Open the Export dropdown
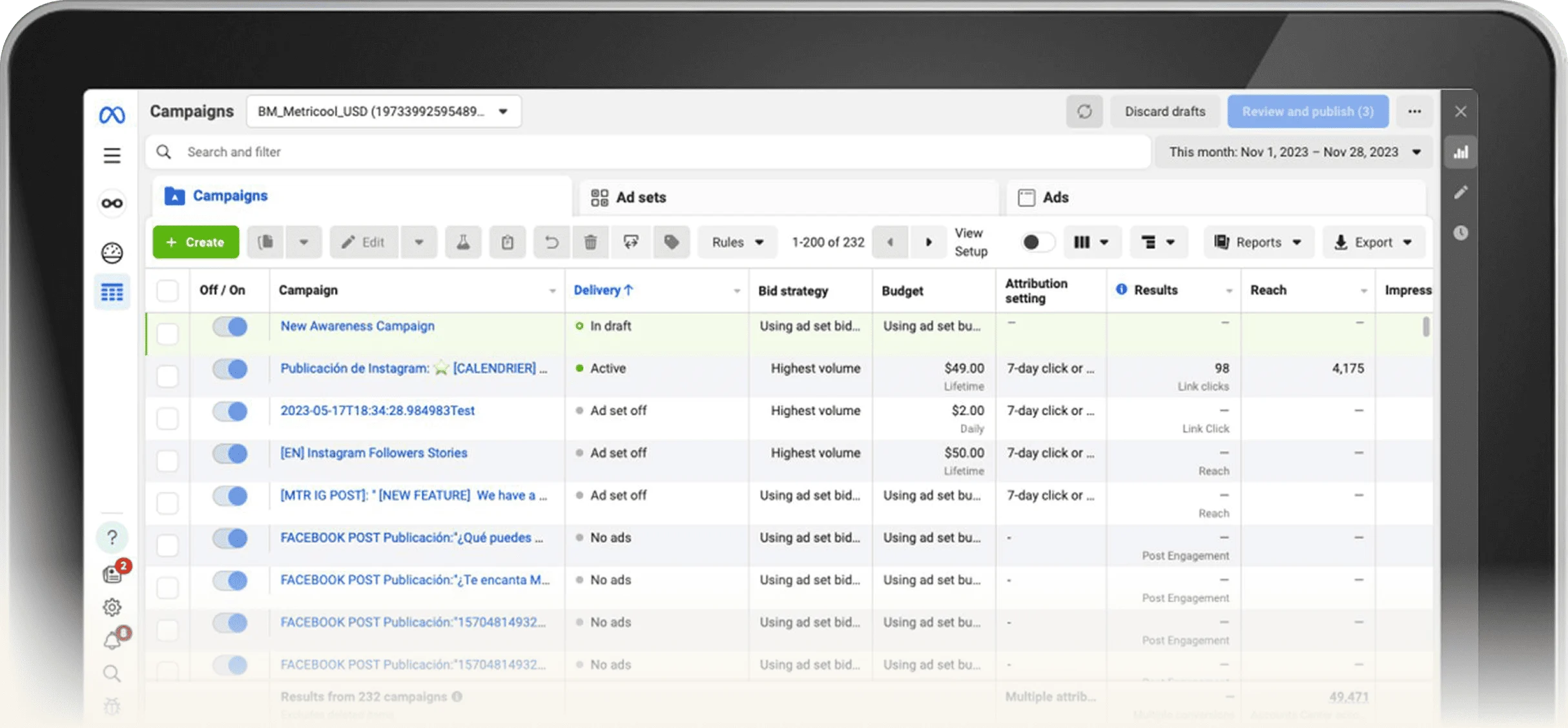1568x728 pixels. tap(1374, 242)
